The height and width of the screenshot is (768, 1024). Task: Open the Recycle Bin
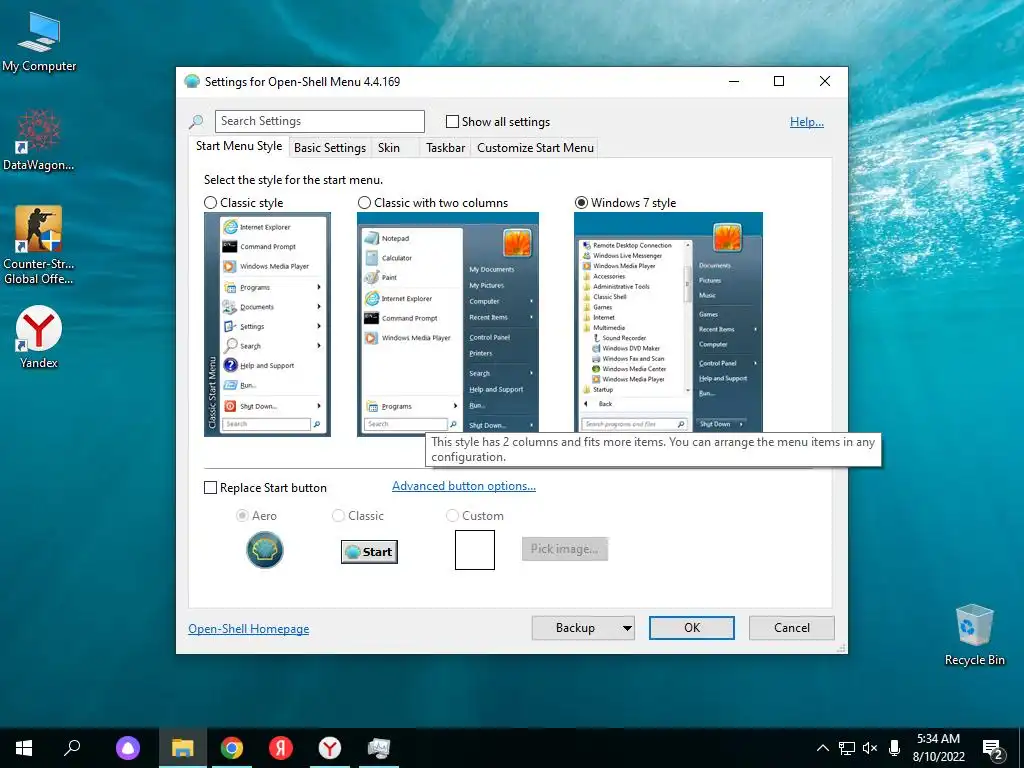point(974,634)
